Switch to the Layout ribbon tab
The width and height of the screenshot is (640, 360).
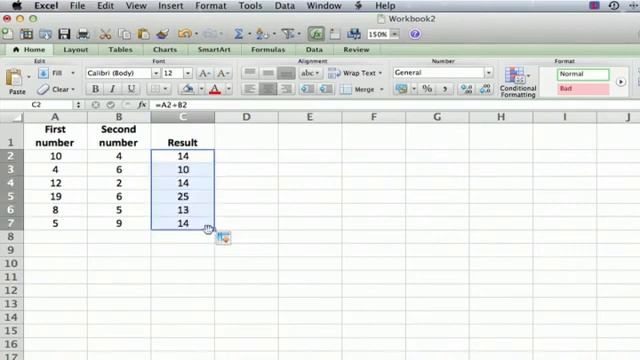click(76, 49)
